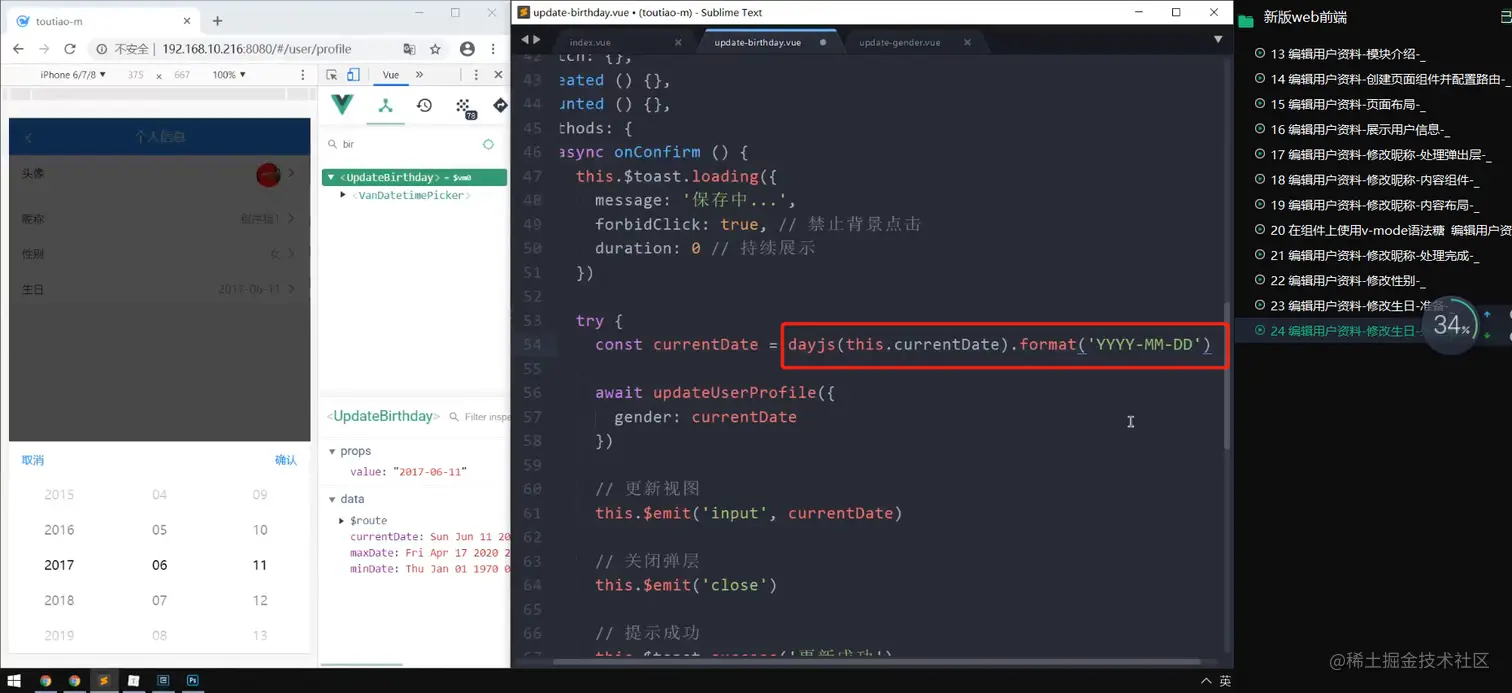This screenshot has height=693, width=1512.
Task: Go to previous tab arrow in Sublime
Action: (525, 39)
